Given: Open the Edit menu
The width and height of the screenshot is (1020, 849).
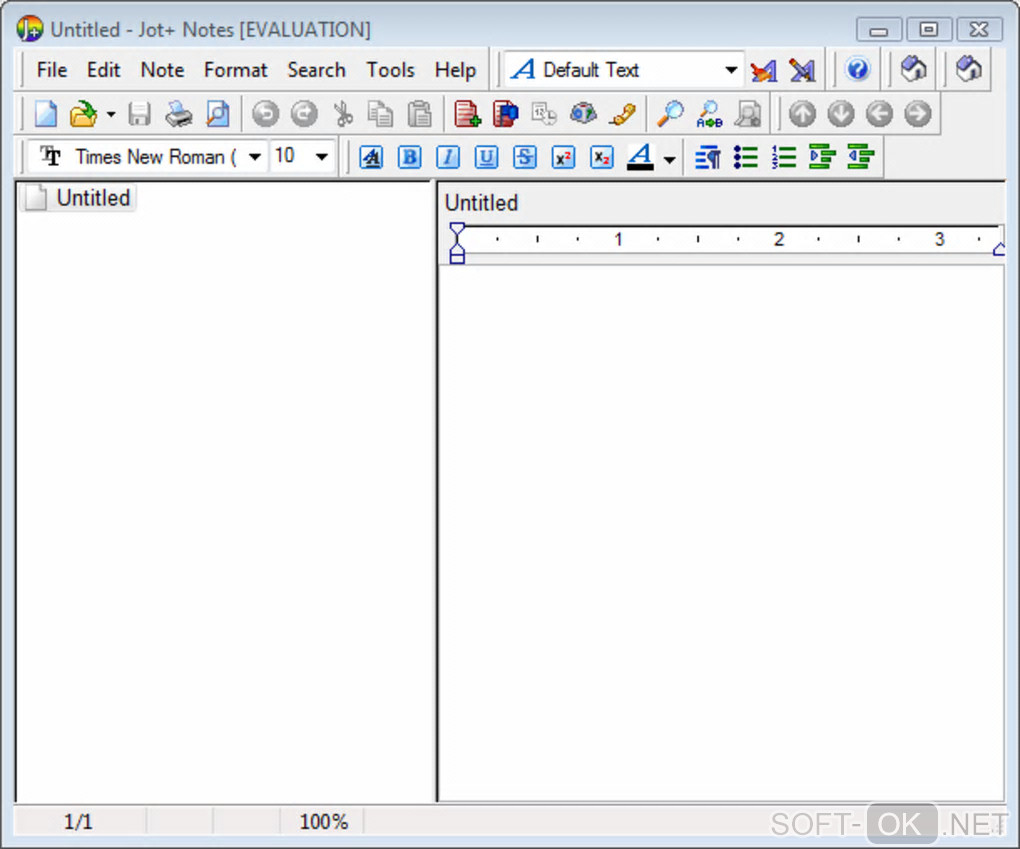Looking at the screenshot, I should click(103, 70).
